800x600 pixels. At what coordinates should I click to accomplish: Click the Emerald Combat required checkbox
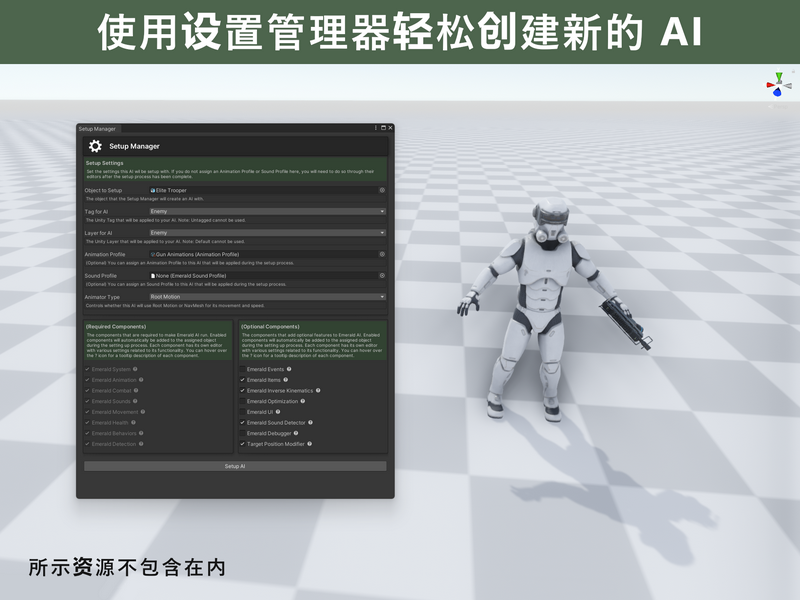point(88,390)
